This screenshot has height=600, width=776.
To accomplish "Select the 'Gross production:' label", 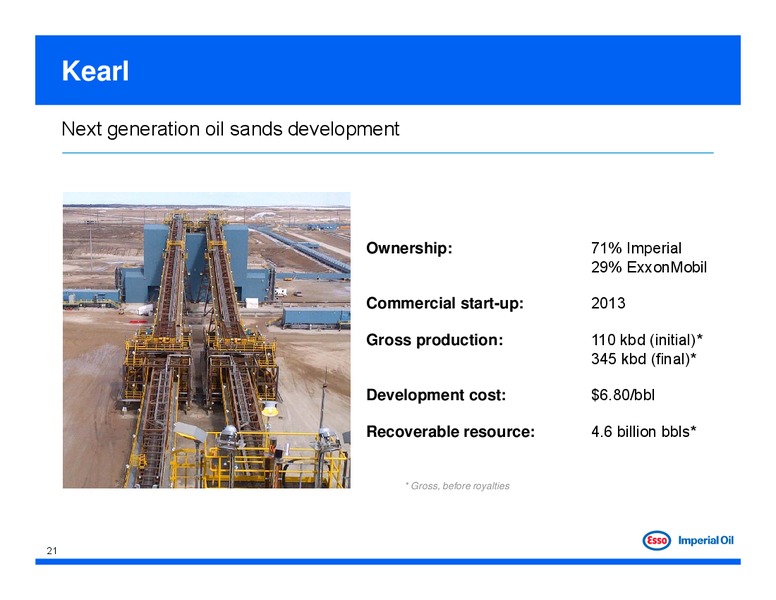I will 435,340.
